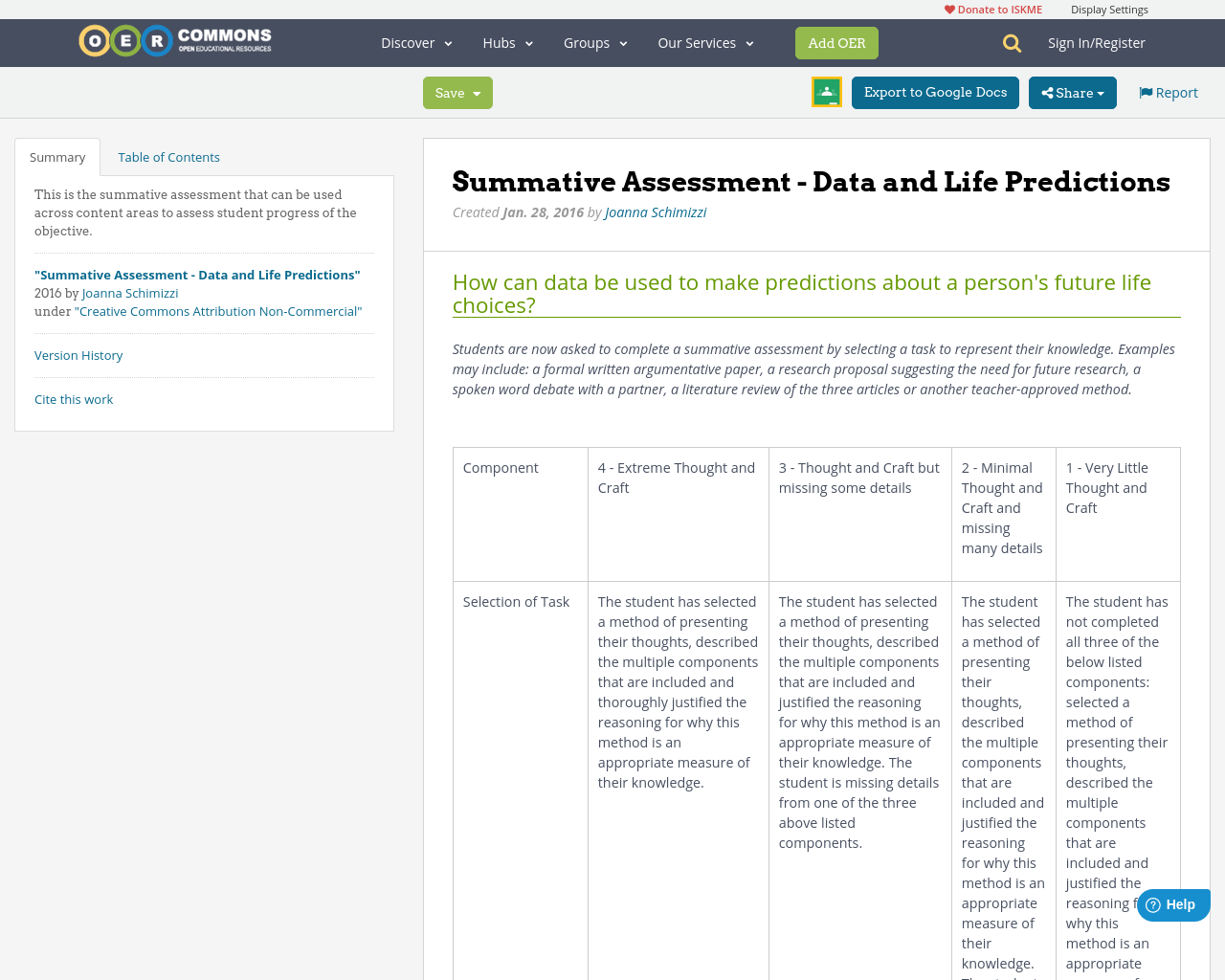This screenshot has height=980, width=1225.
Task: Share resource to Google Classroom icon
Action: [825, 91]
